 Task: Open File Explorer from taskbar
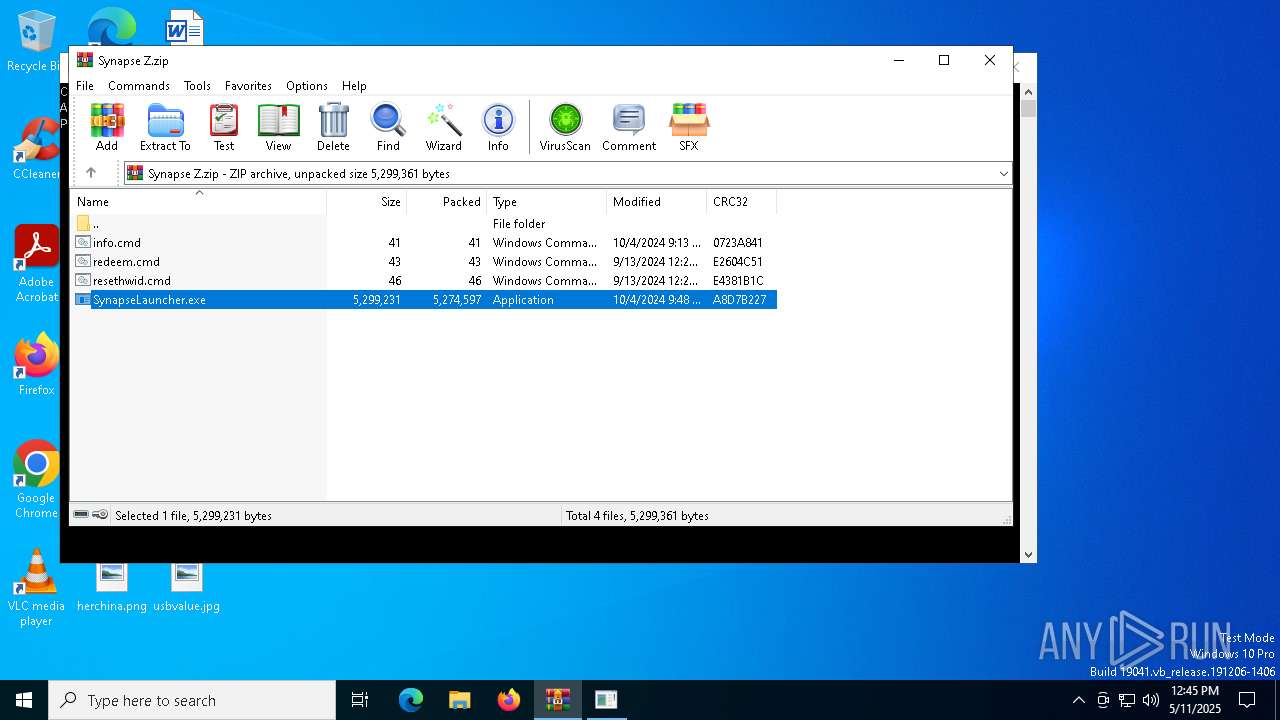[459, 700]
